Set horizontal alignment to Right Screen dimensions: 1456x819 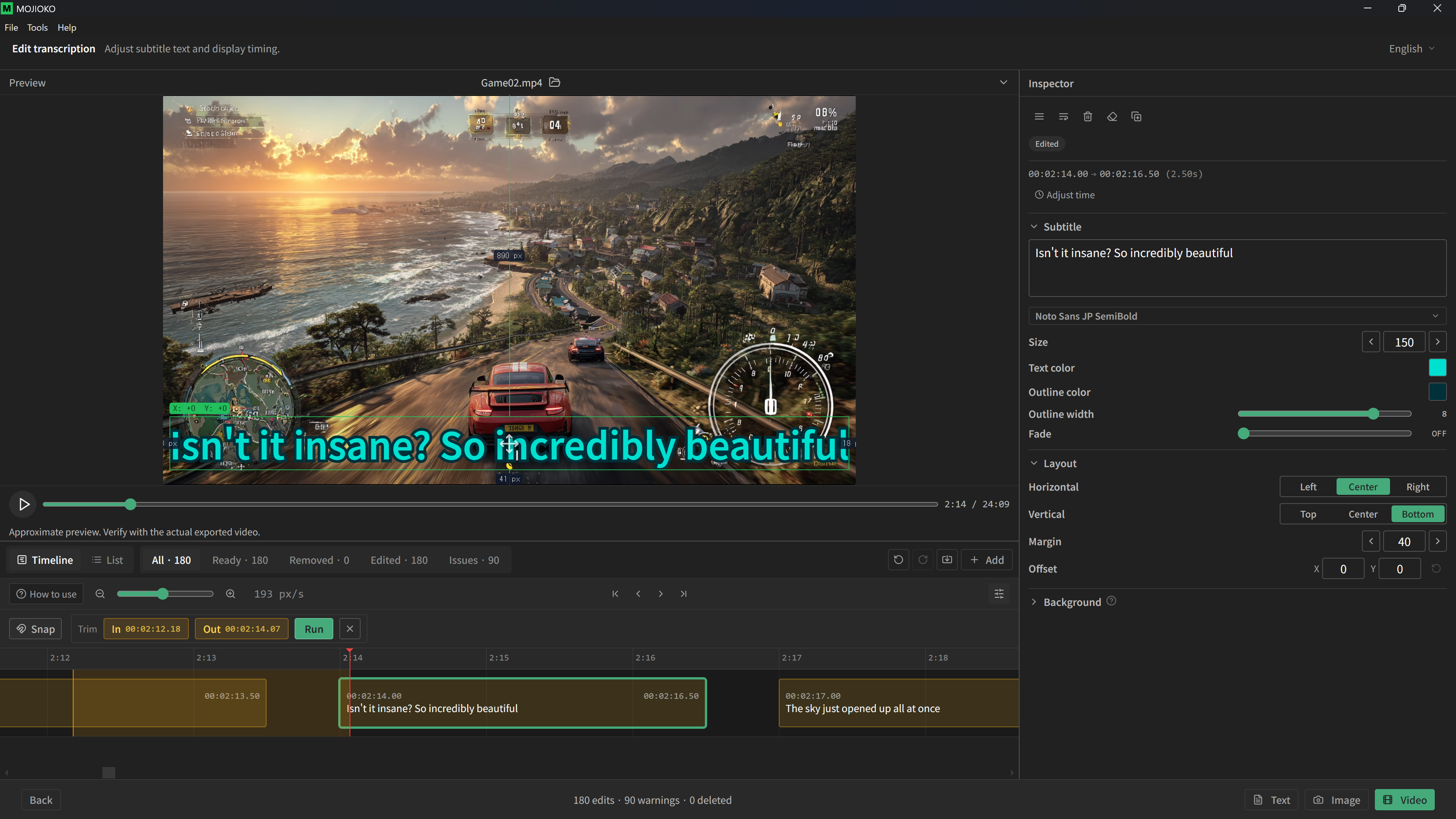coord(1418,486)
